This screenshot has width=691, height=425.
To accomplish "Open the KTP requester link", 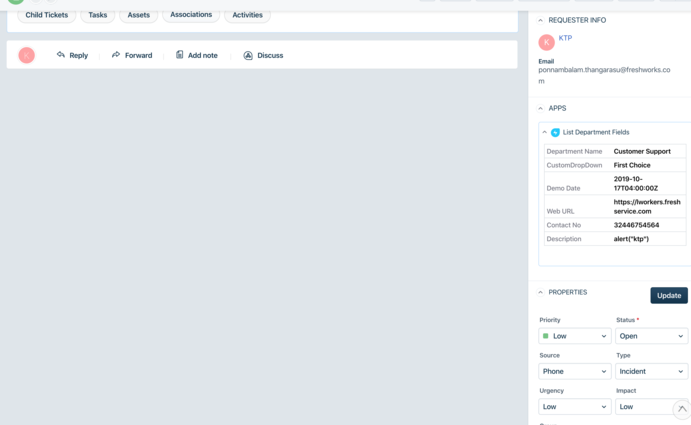I will [x=565, y=38].
